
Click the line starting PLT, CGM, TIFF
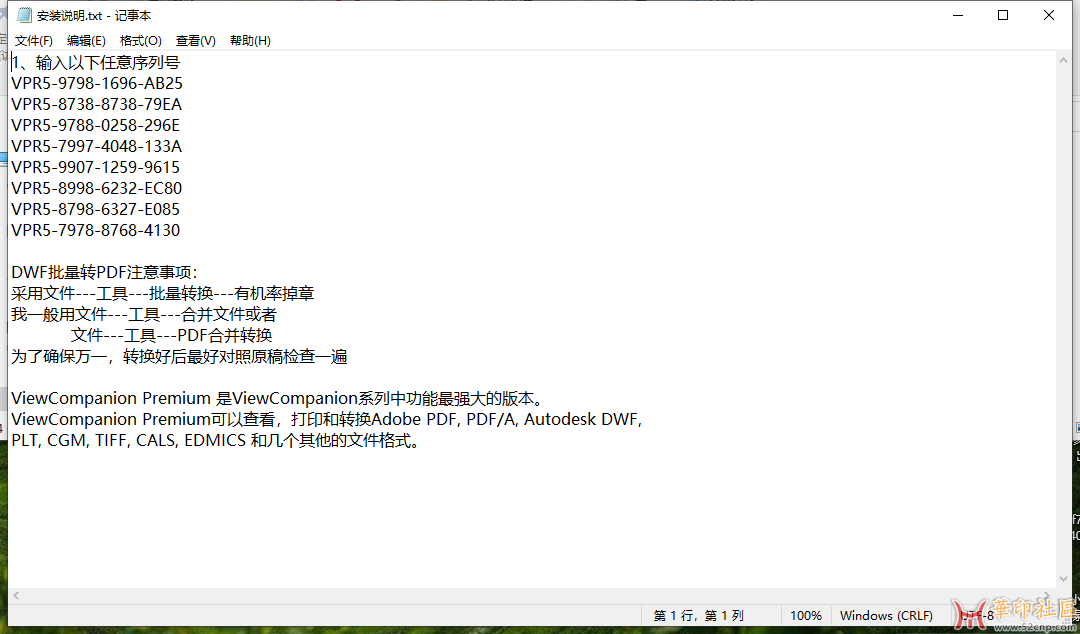pyautogui.click(x=216, y=440)
